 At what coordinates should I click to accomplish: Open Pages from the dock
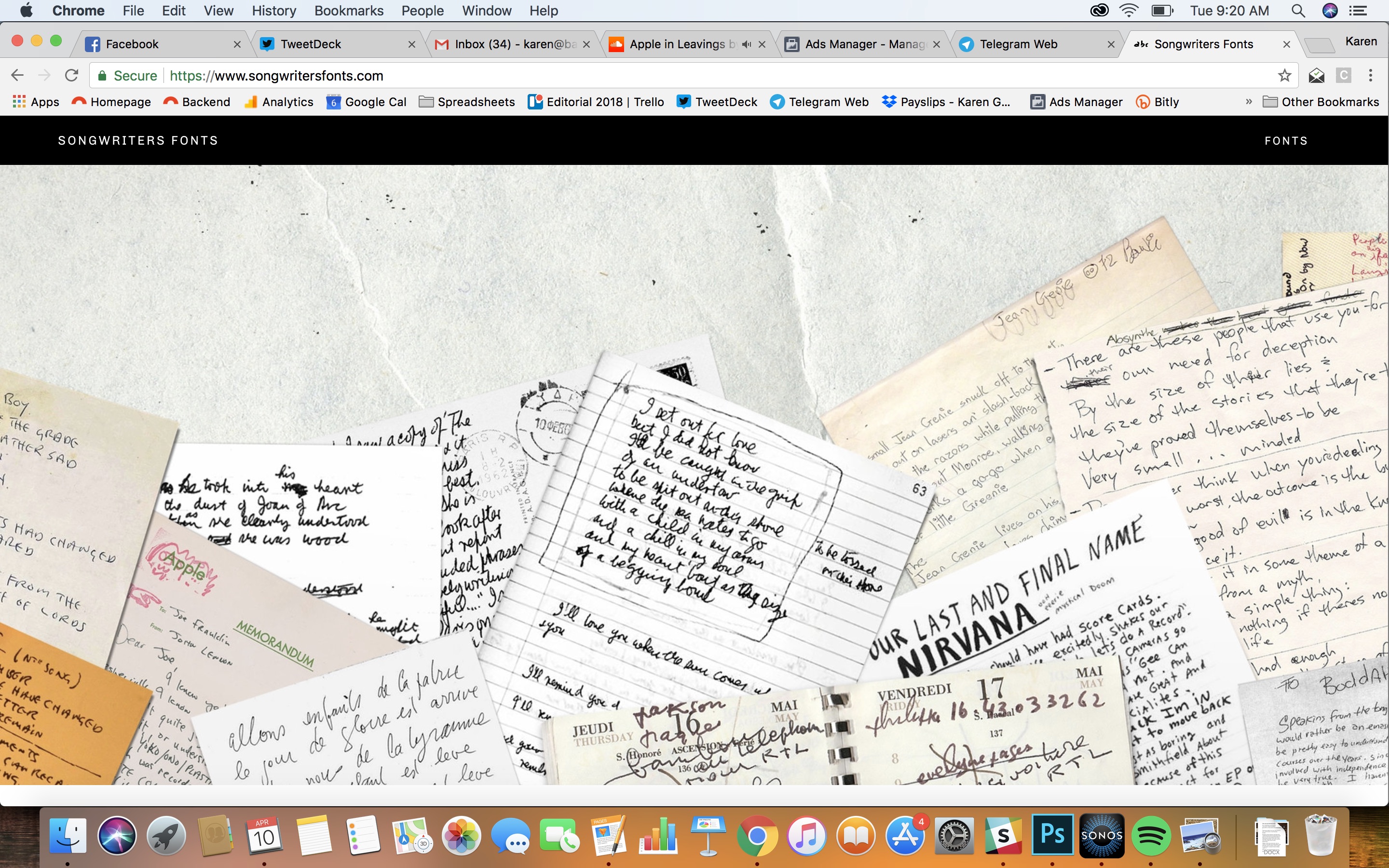(x=609, y=835)
